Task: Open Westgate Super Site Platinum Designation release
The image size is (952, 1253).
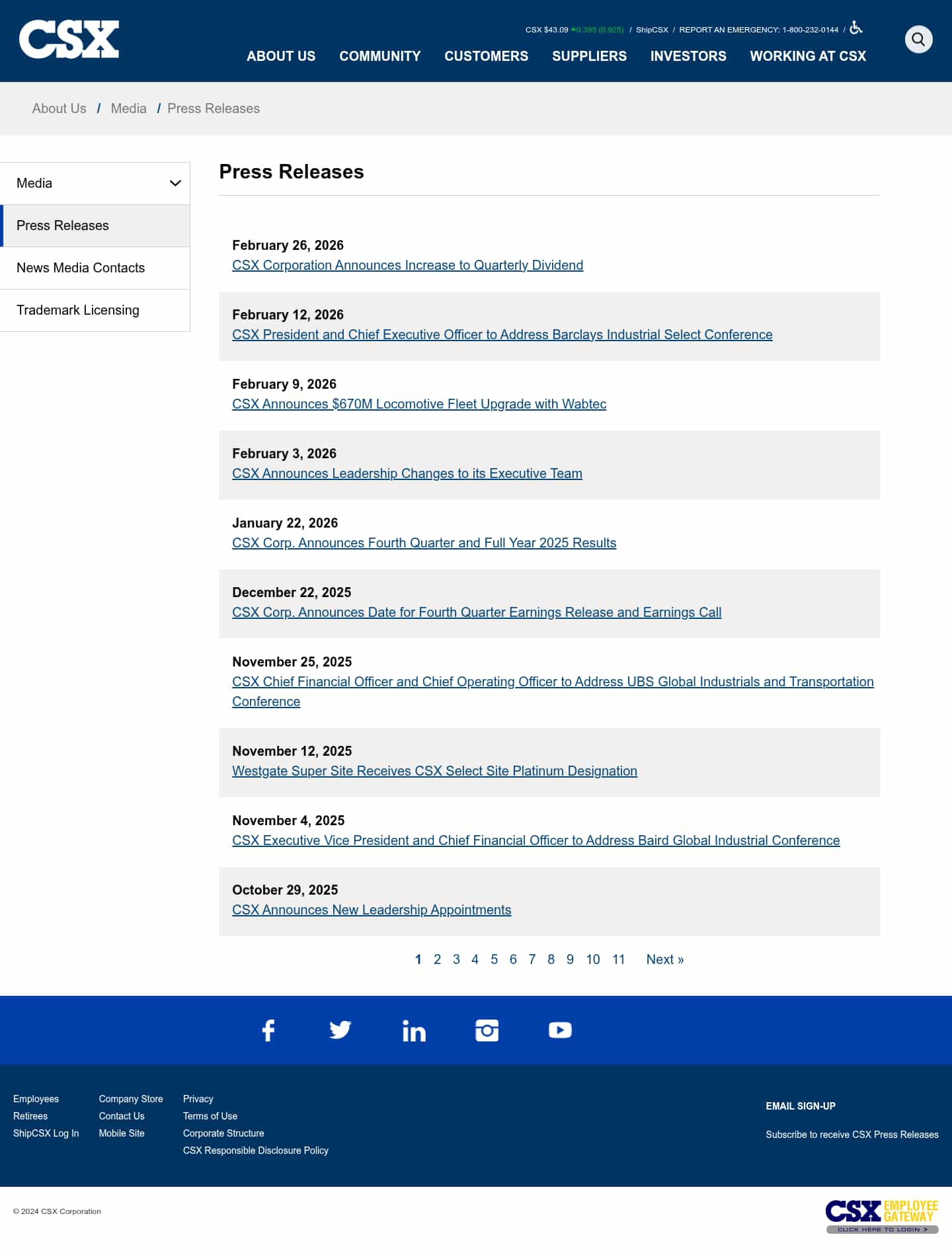Action: [435, 771]
